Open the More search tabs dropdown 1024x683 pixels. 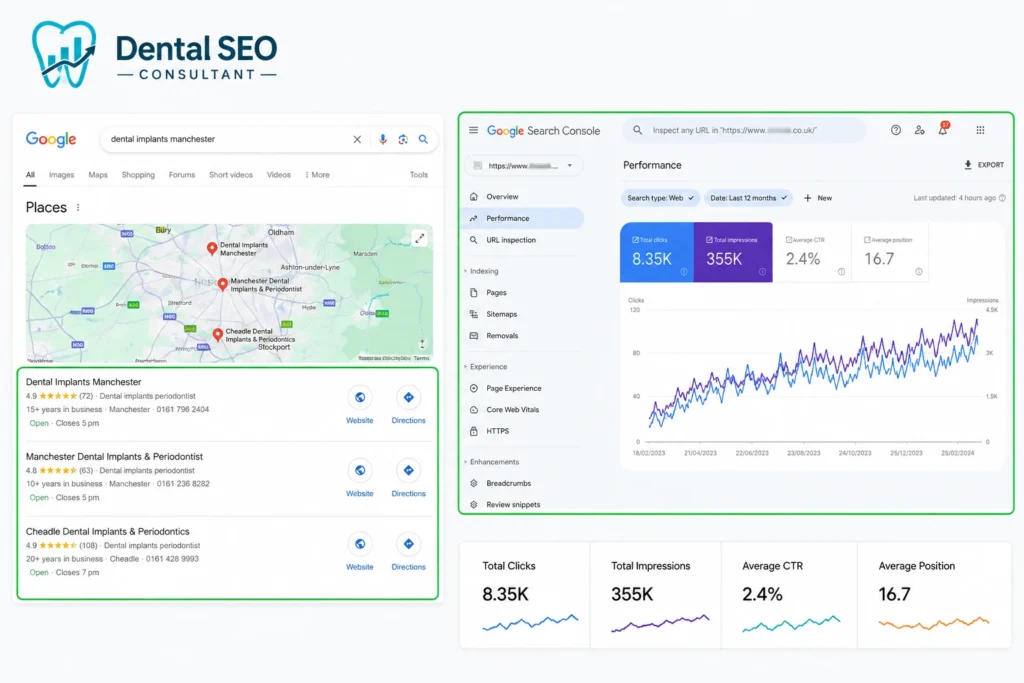pos(317,175)
